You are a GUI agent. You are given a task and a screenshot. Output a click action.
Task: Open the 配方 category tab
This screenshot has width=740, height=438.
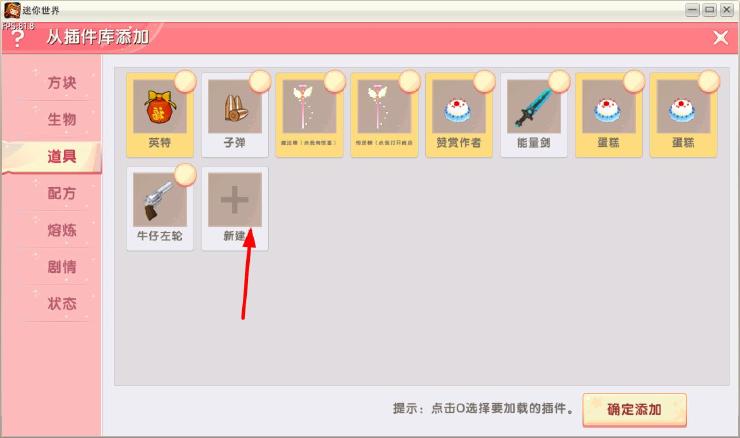[x=62, y=193]
